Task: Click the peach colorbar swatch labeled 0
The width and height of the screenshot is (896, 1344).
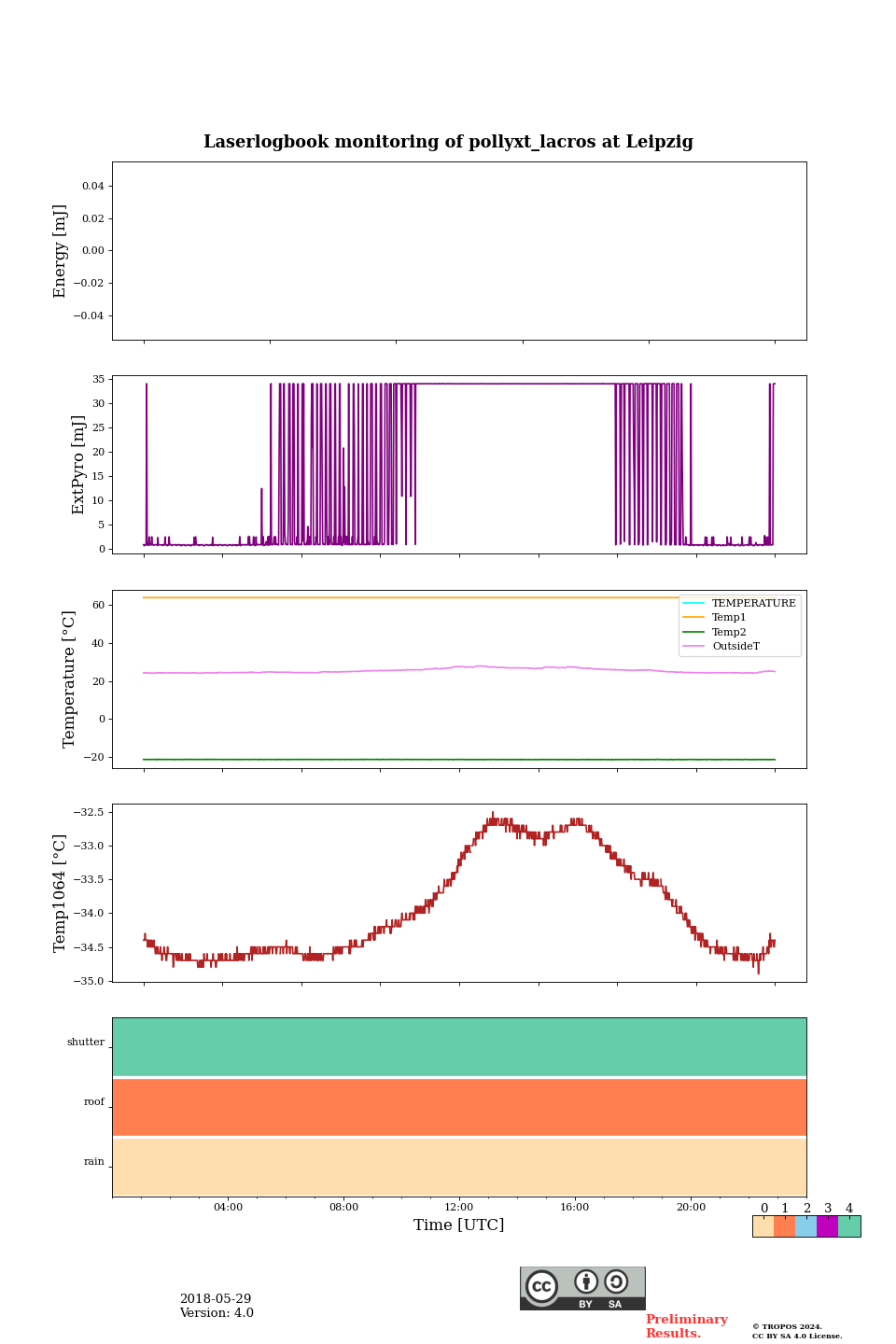Action: (763, 1226)
